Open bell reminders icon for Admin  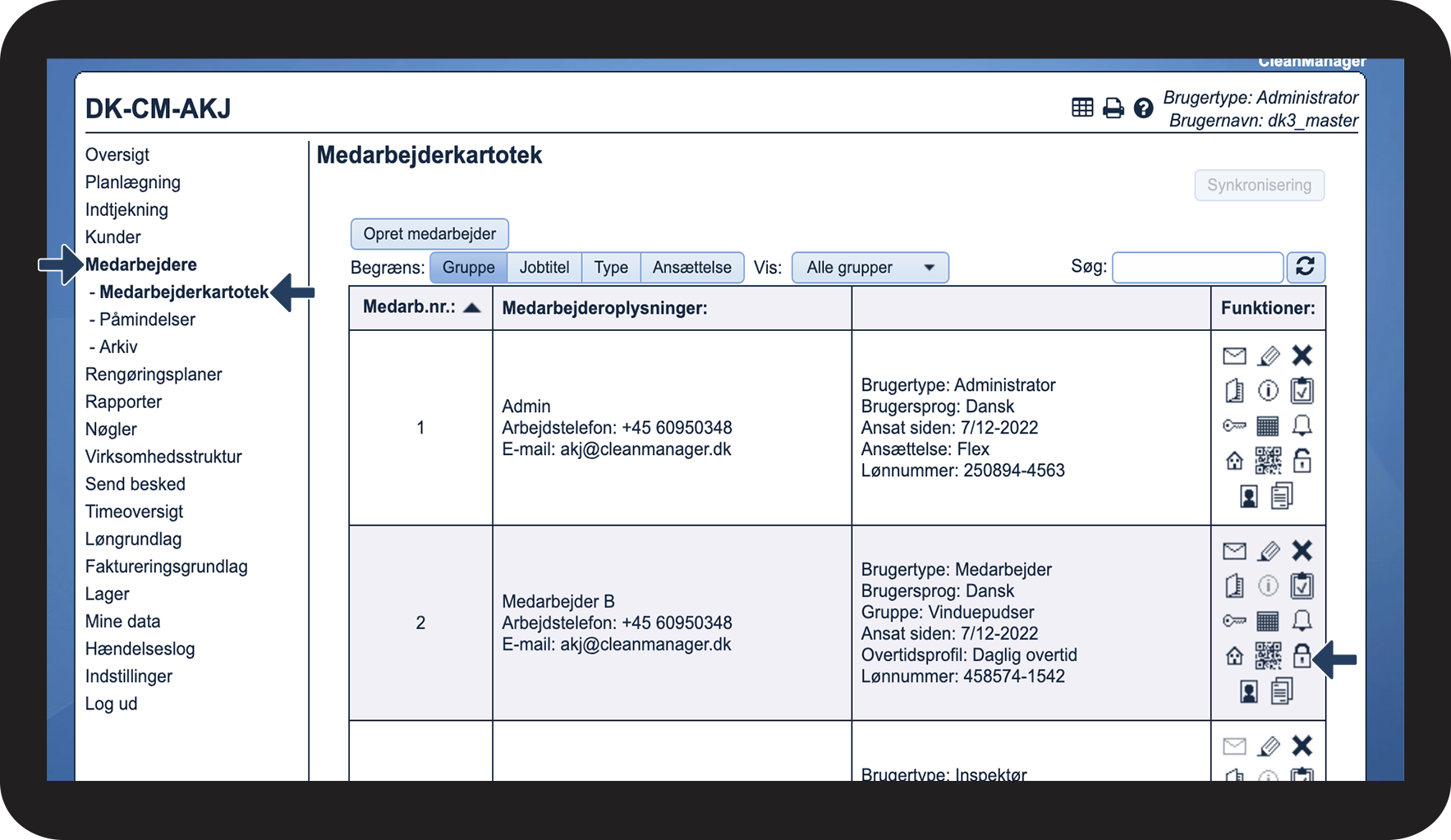click(x=1302, y=425)
